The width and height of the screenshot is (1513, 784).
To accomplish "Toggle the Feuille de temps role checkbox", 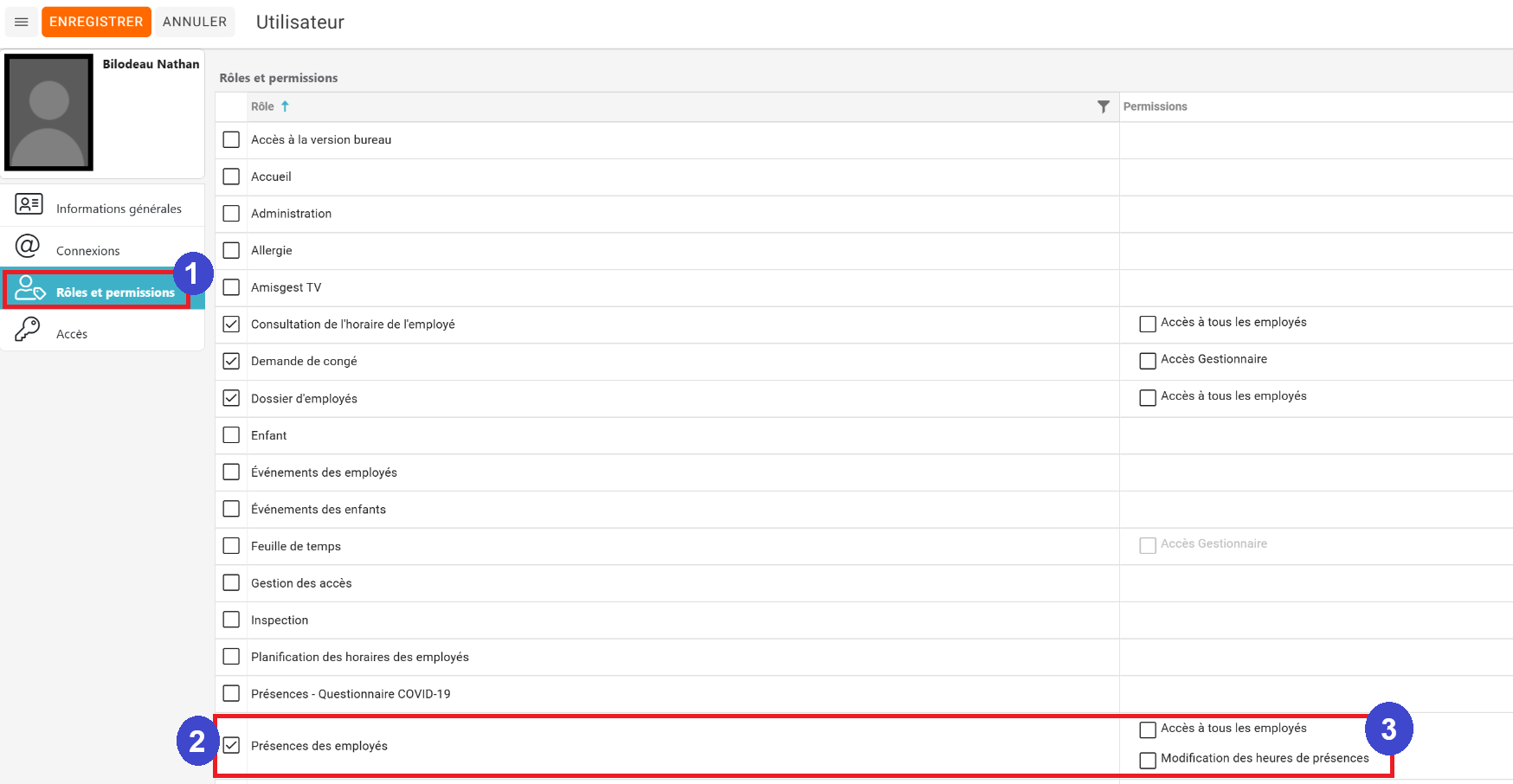I will (231, 546).
